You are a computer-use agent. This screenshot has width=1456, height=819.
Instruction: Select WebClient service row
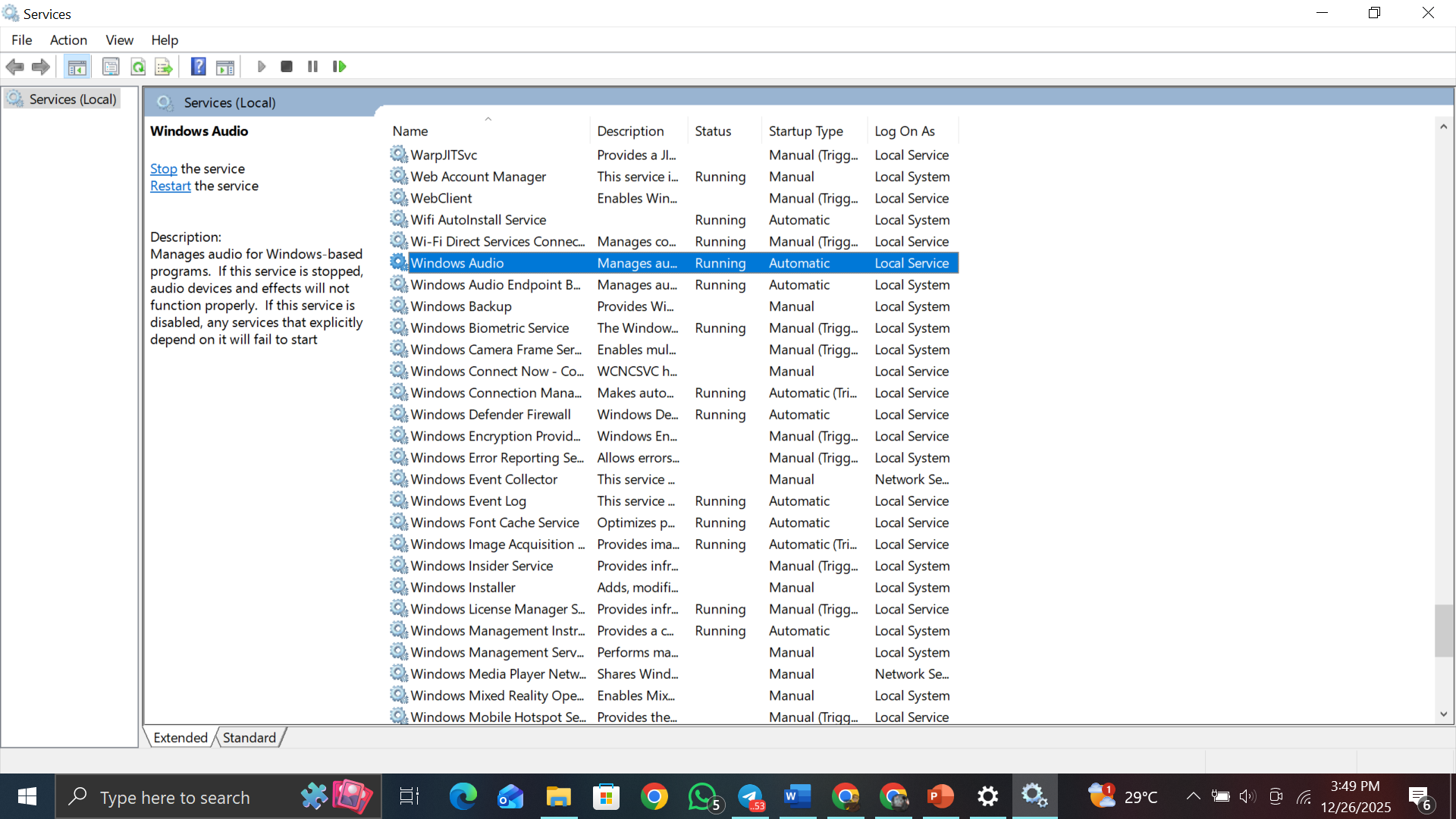(674, 198)
